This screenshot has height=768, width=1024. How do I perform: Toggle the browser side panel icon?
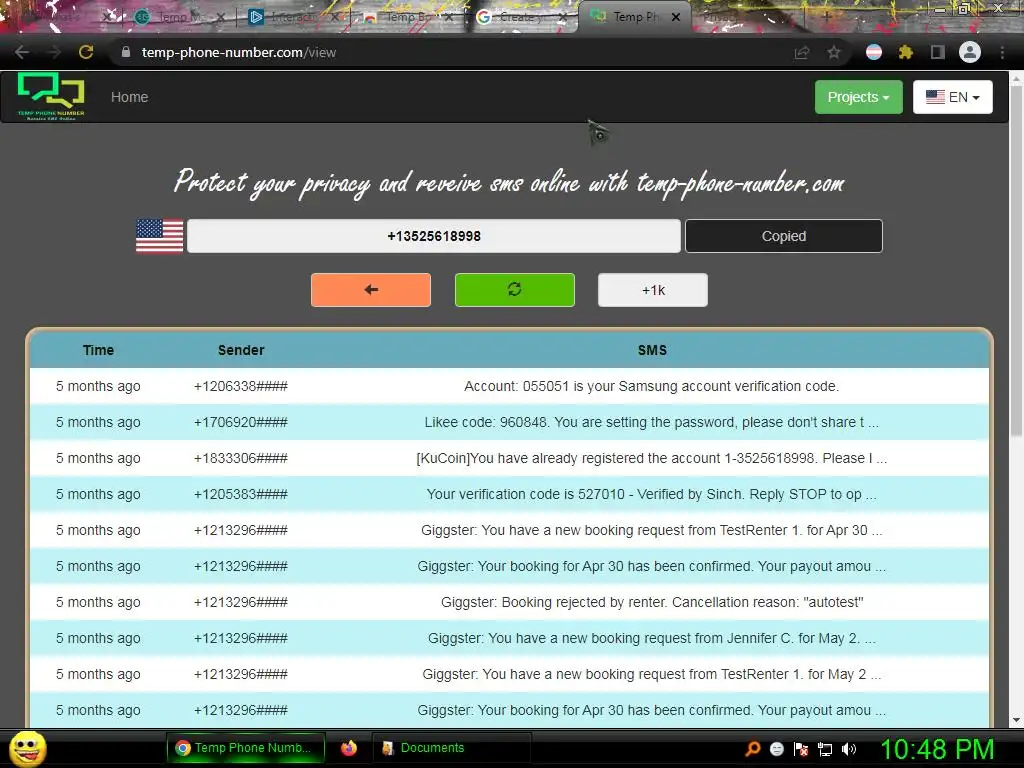938,52
